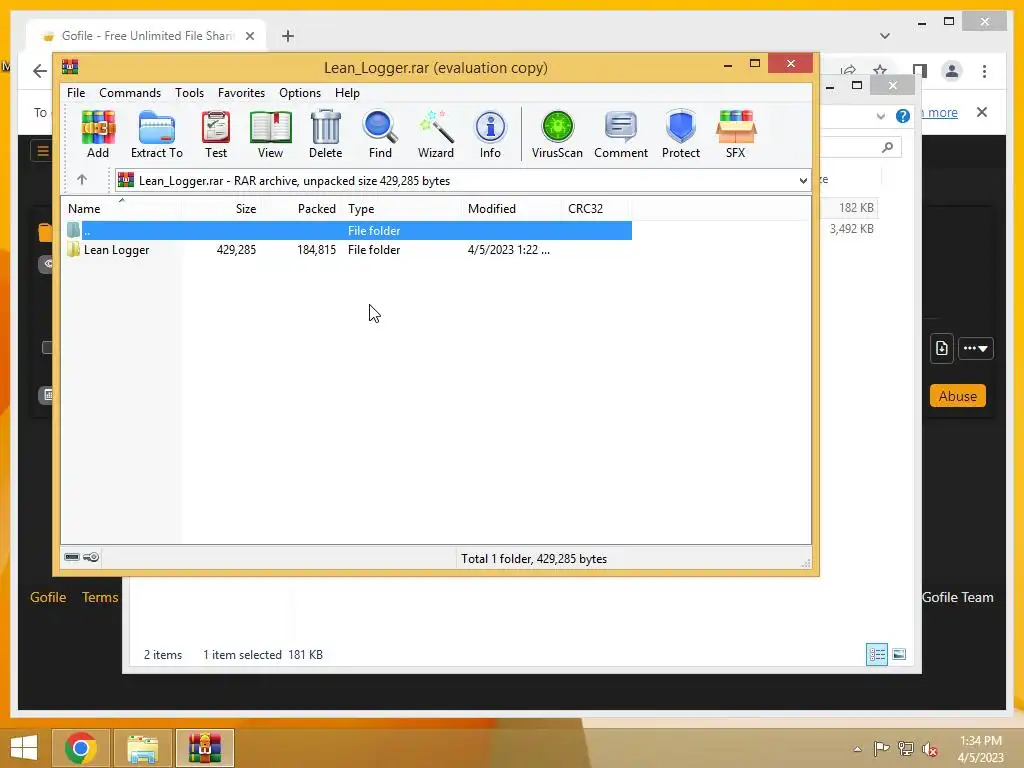Click the volume tray icon
Image resolution: width=1024 pixels, height=768 pixels.
[929, 749]
